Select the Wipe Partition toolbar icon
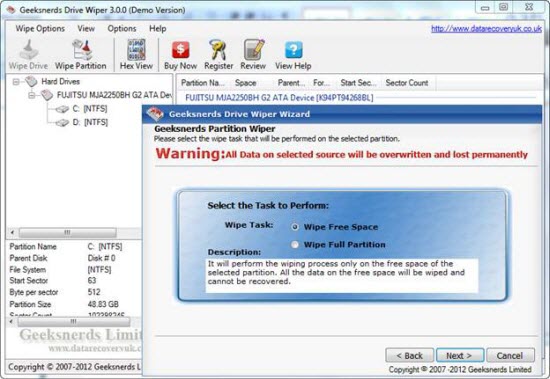Screen dimensions: 550x379 click(81, 50)
